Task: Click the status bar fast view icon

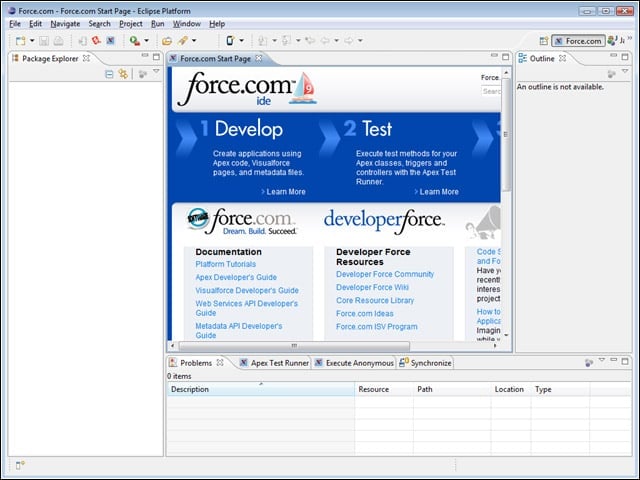Action: tap(20, 465)
